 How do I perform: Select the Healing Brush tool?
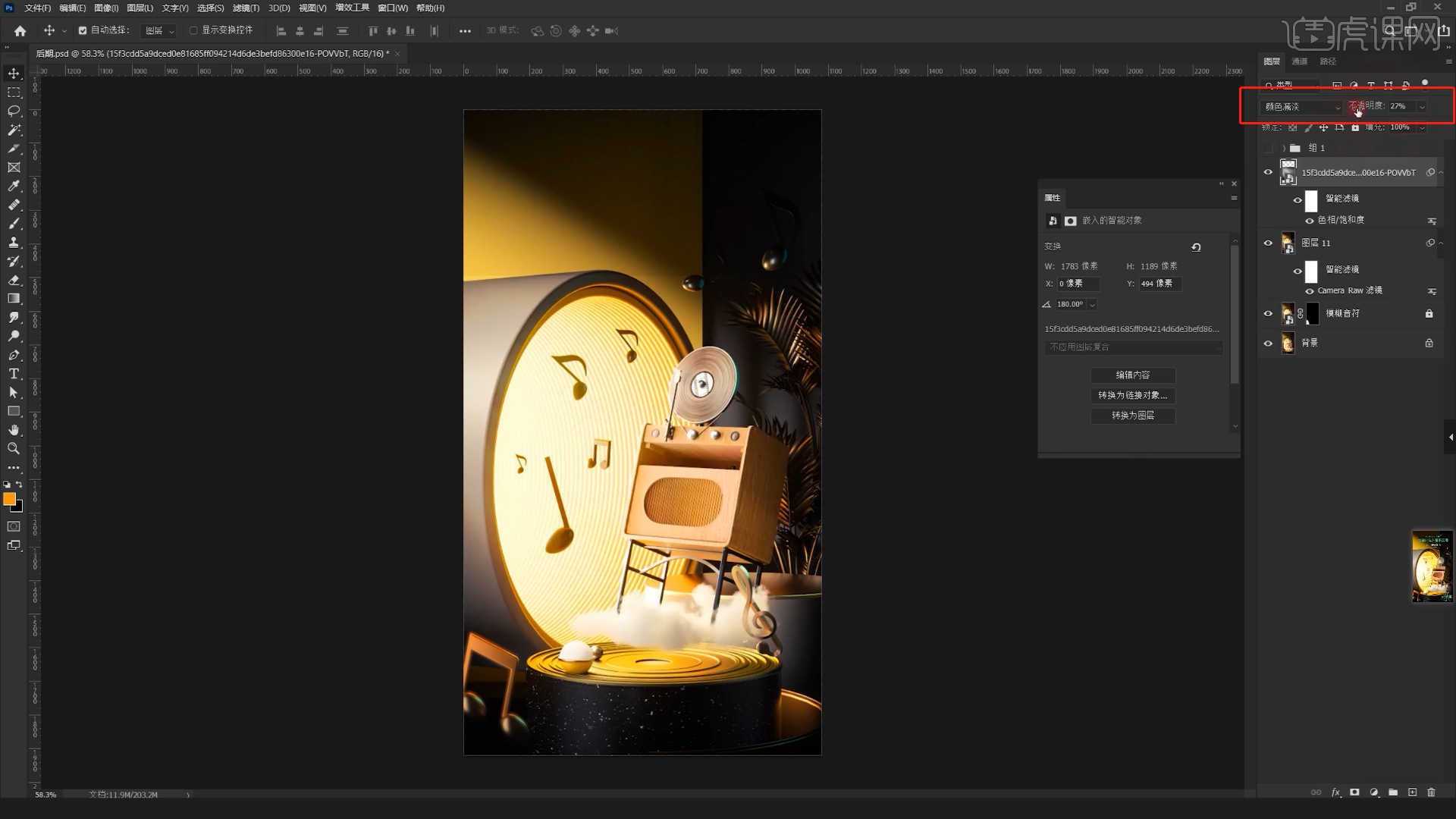(x=14, y=205)
